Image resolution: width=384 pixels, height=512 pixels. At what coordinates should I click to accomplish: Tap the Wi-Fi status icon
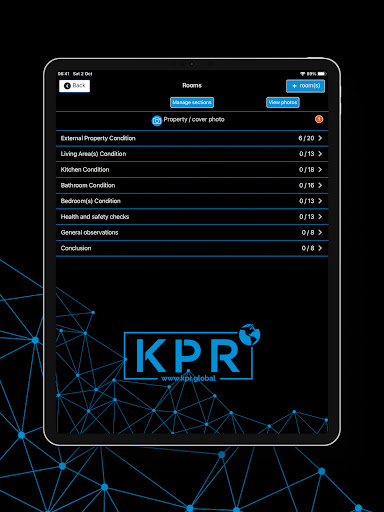[303, 74]
